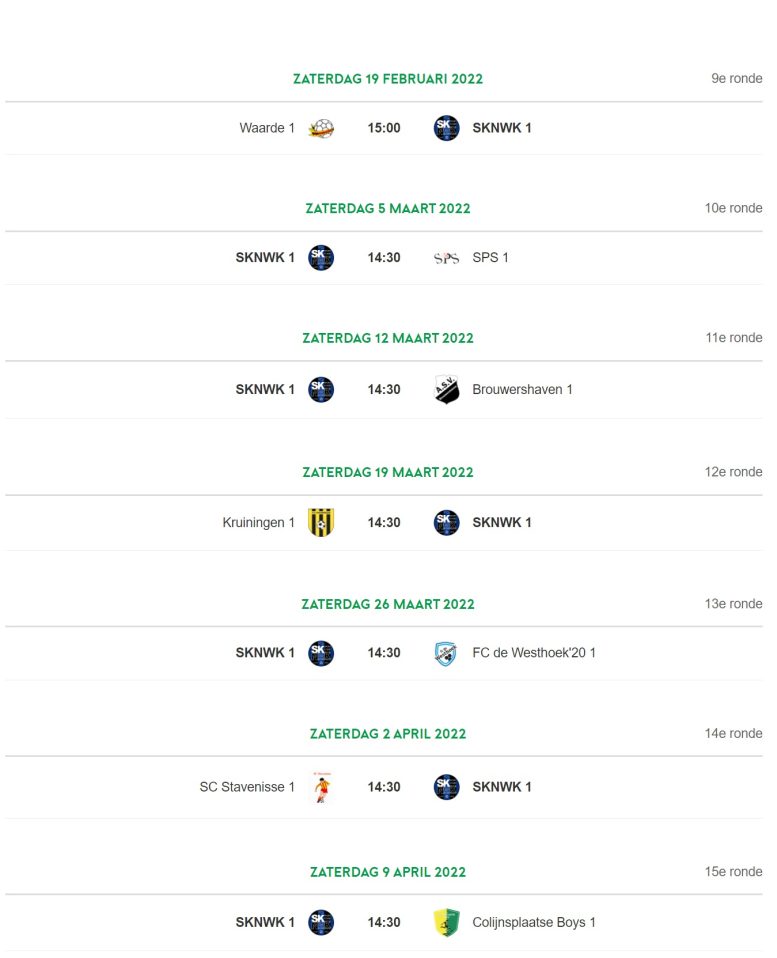
Task: Click the 15:00 kickoff time
Action: click(384, 128)
